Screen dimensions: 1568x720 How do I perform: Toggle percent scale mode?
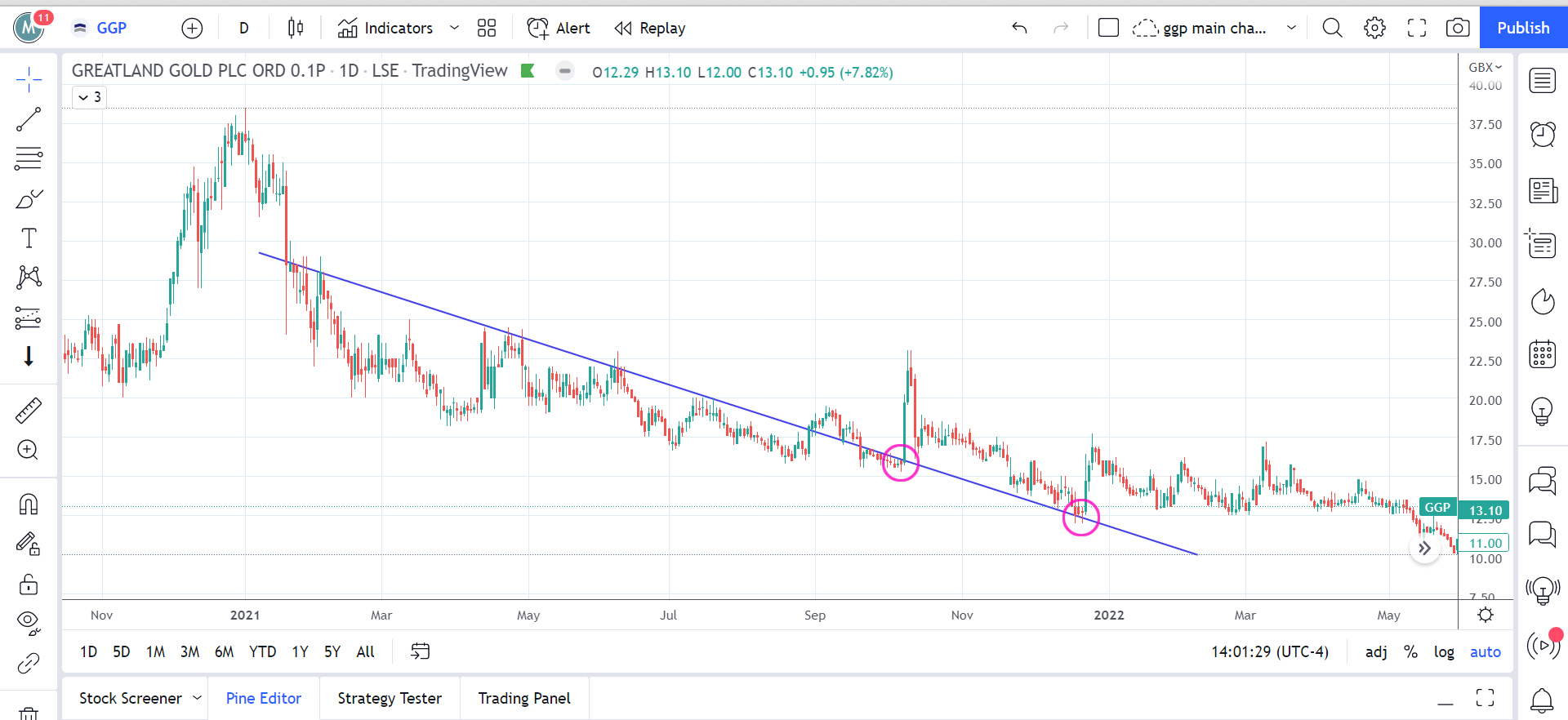(1410, 651)
